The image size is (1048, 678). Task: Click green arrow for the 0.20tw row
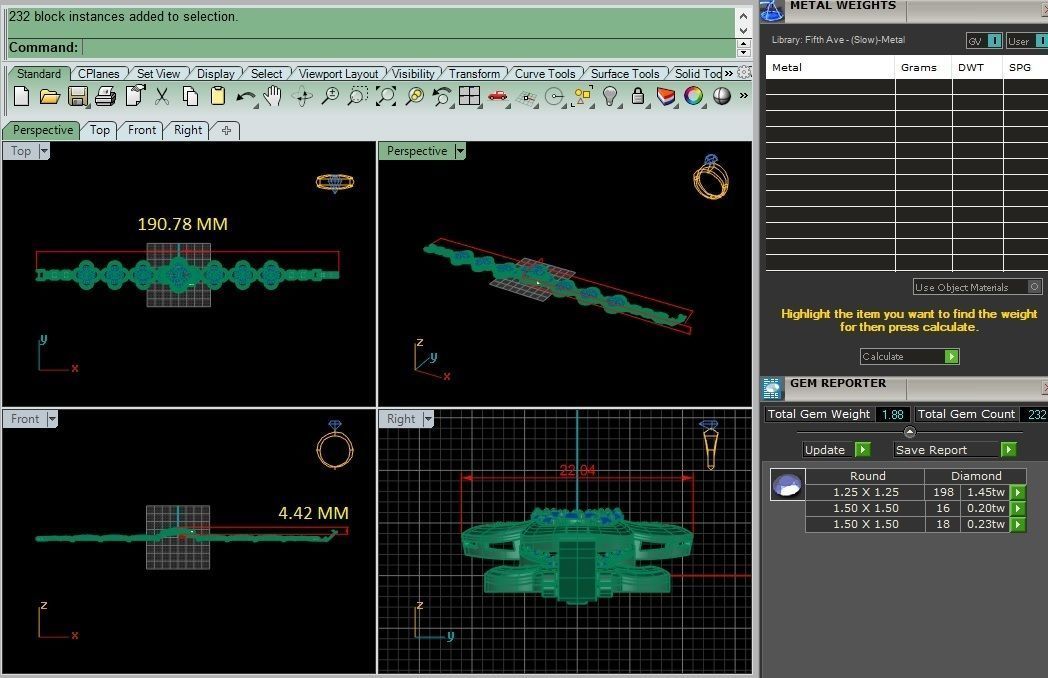tap(1018, 508)
